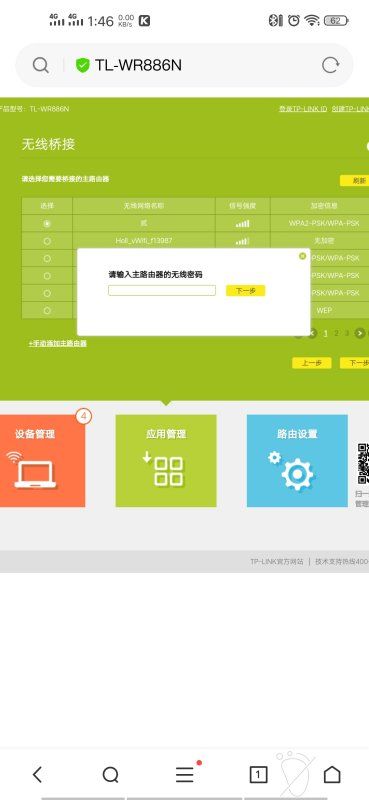The image size is (369, 800).
Task: Click 下一步 button in password dialog
Action: (245, 291)
